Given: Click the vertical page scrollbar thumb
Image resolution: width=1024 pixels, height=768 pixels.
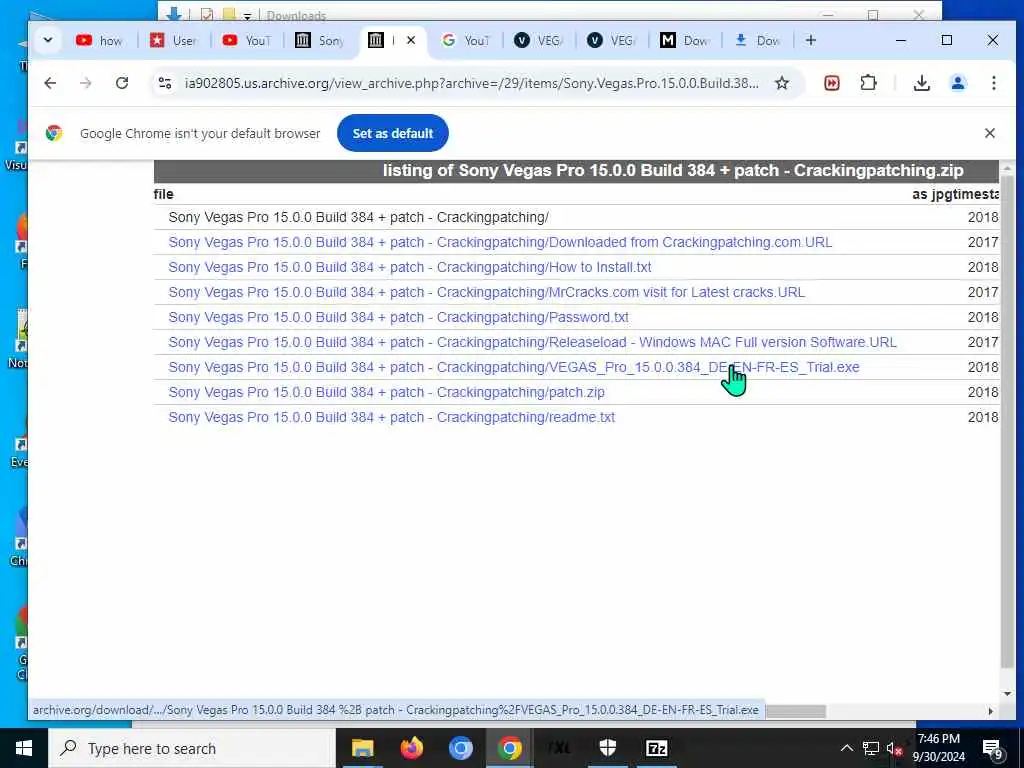Looking at the screenshot, I should click(x=1007, y=424).
